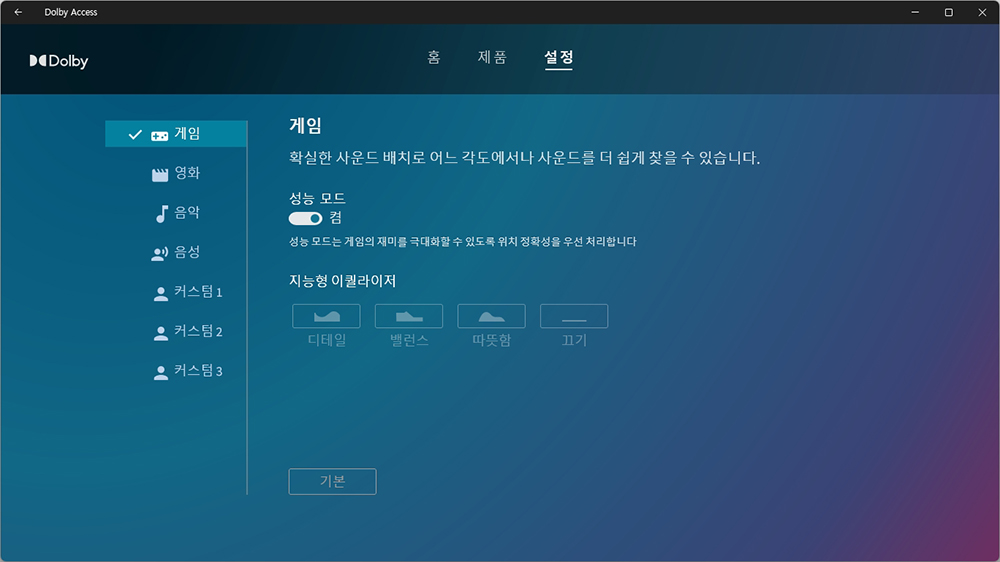Click the 성능 모드는 description sentence
This screenshot has width=1000, height=562.
point(462,242)
